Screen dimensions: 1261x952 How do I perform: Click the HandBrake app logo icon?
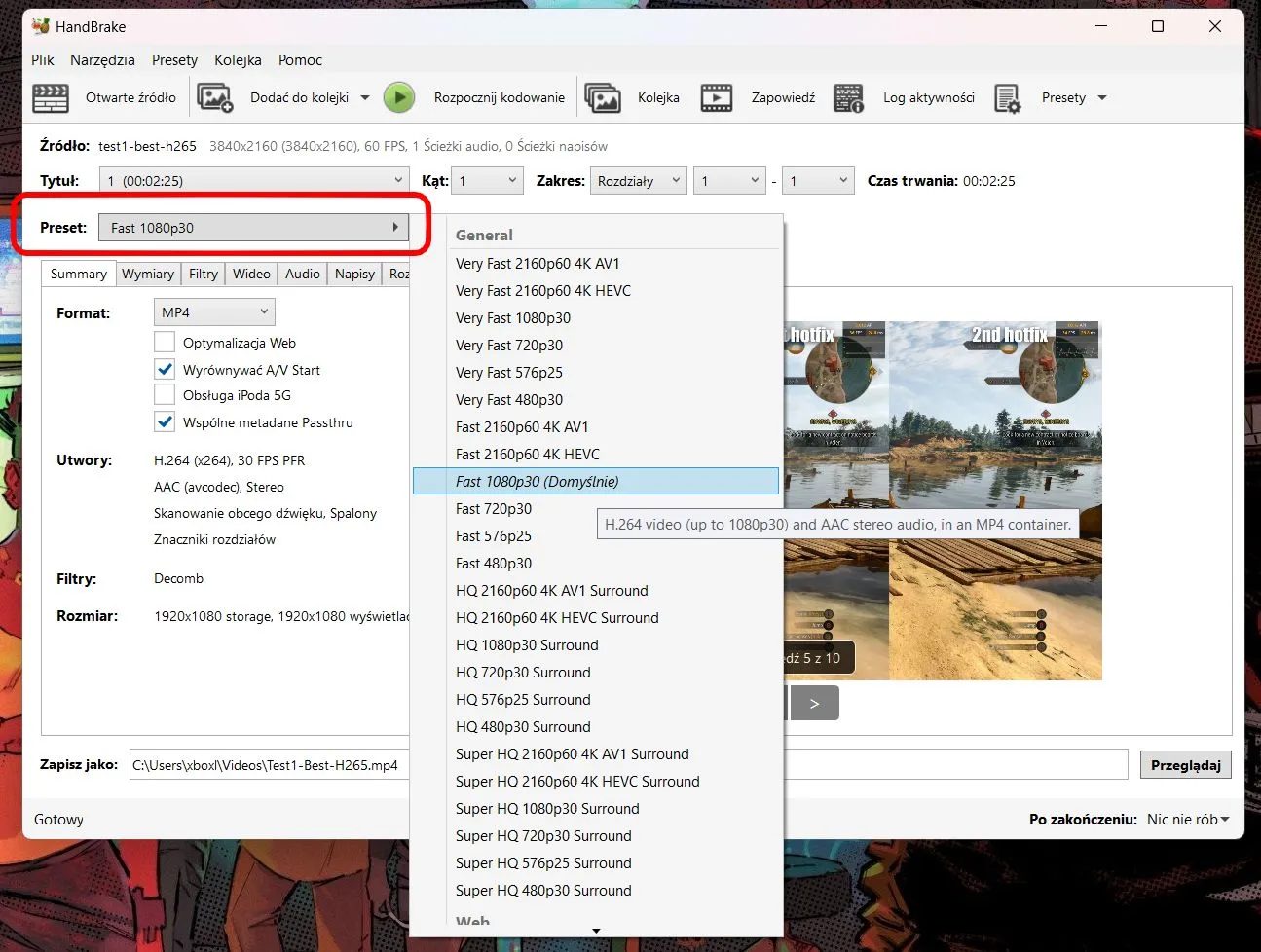(x=41, y=26)
